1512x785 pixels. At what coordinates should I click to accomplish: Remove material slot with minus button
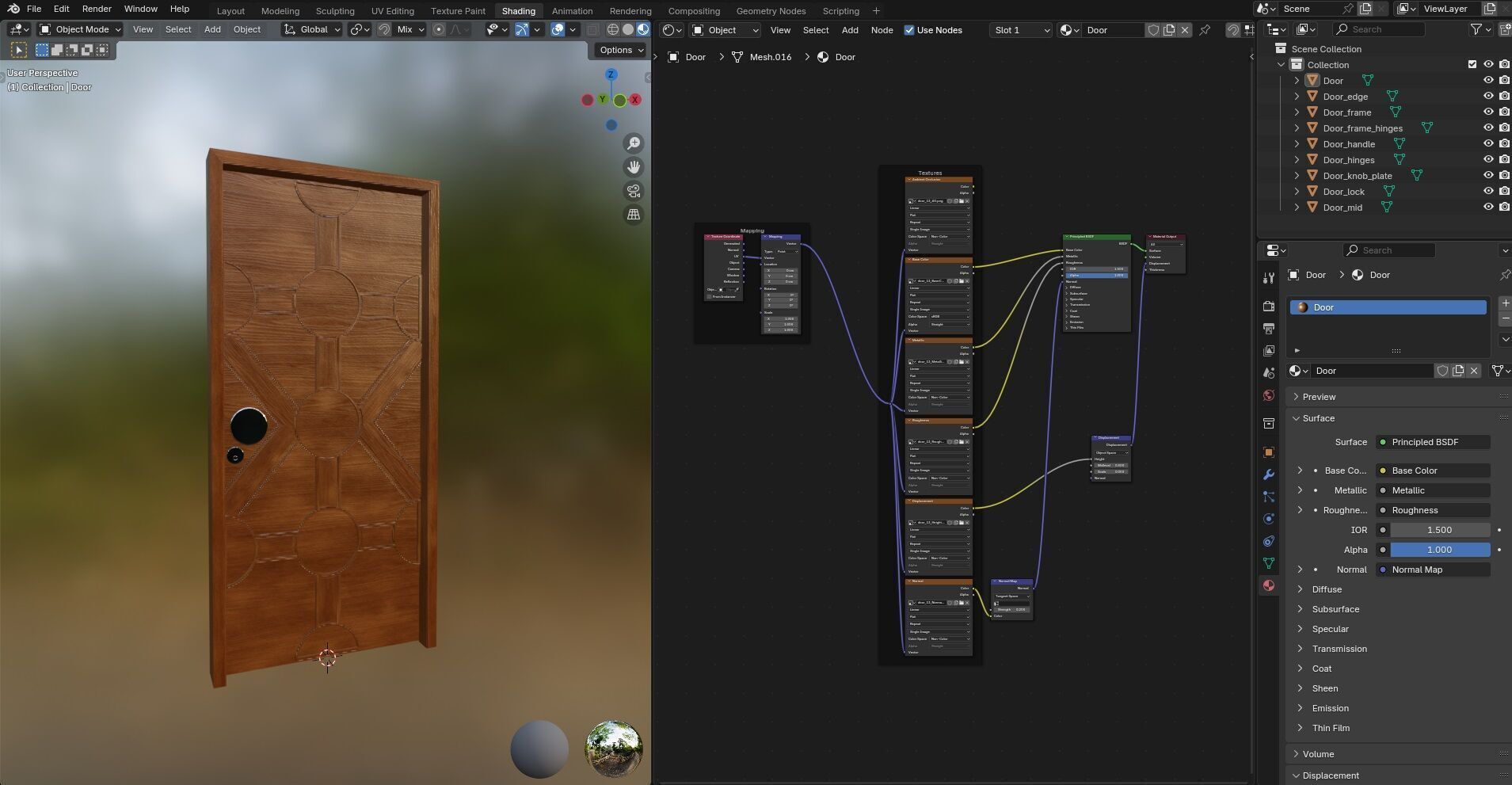pos(1505,318)
